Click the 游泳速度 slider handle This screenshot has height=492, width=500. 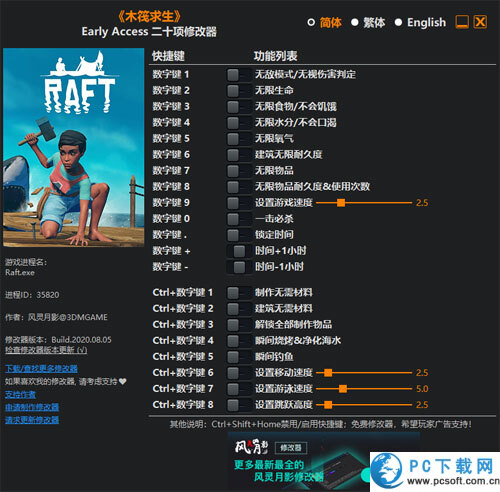point(343,389)
